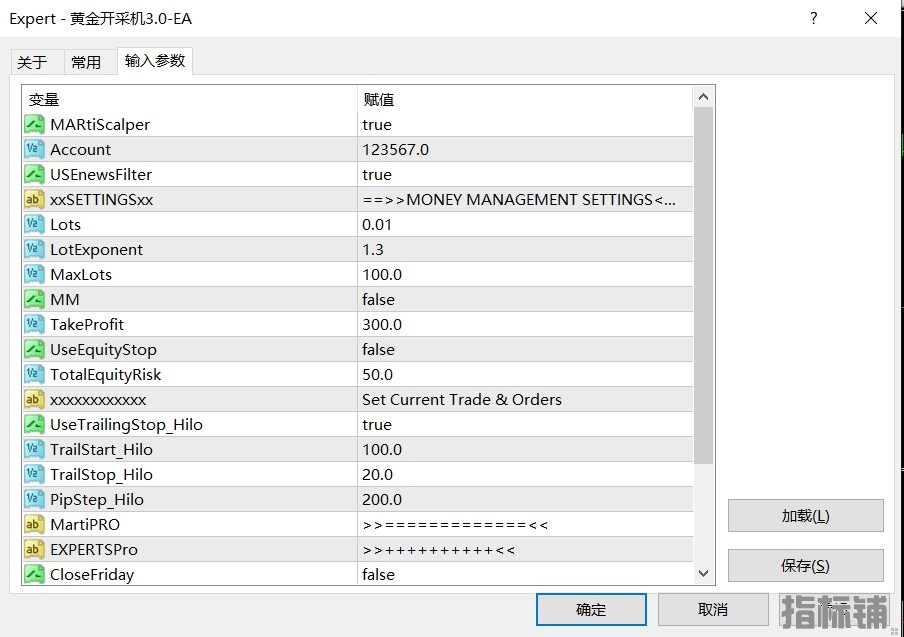The height and width of the screenshot is (637, 904).
Task: Click the MartiPRO value cell
Action: [x=525, y=525]
